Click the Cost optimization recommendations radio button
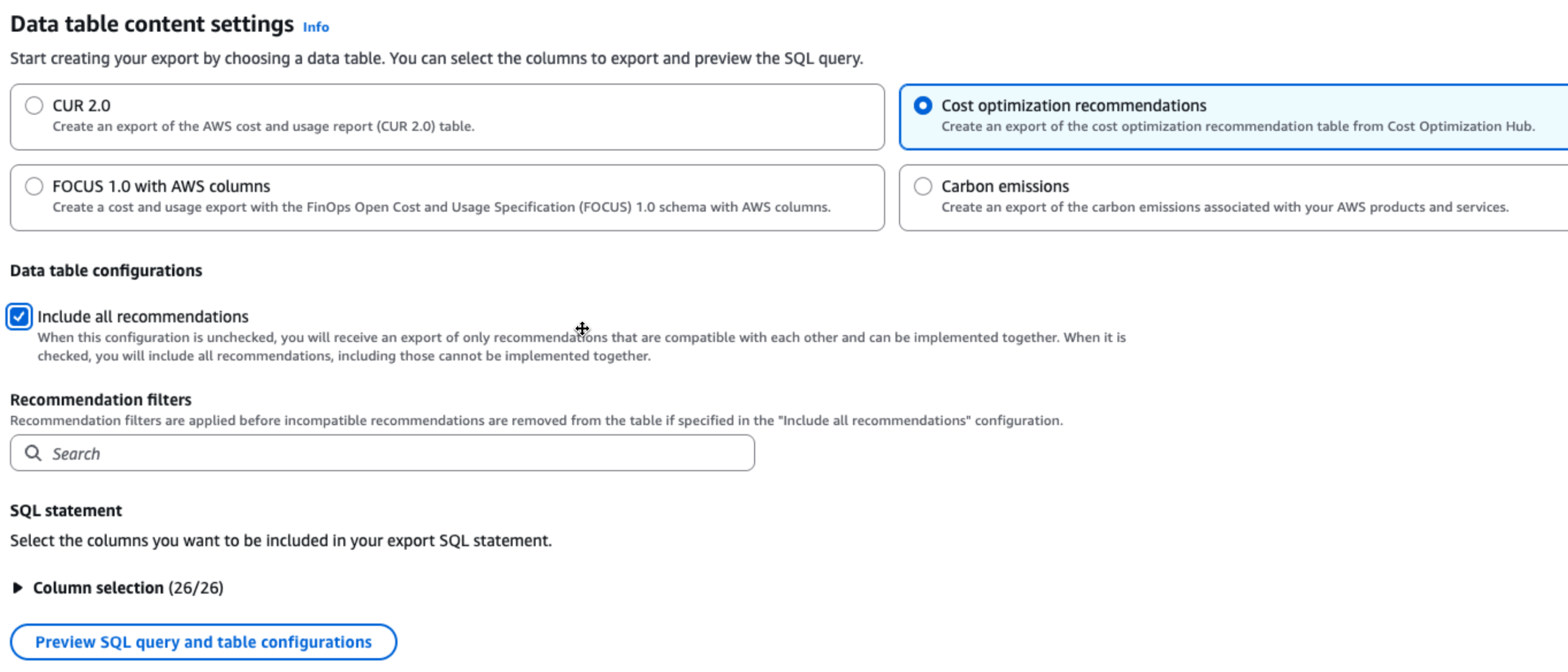Screen dimensions: 1568x672 pyautogui.click(x=923, y=105)
